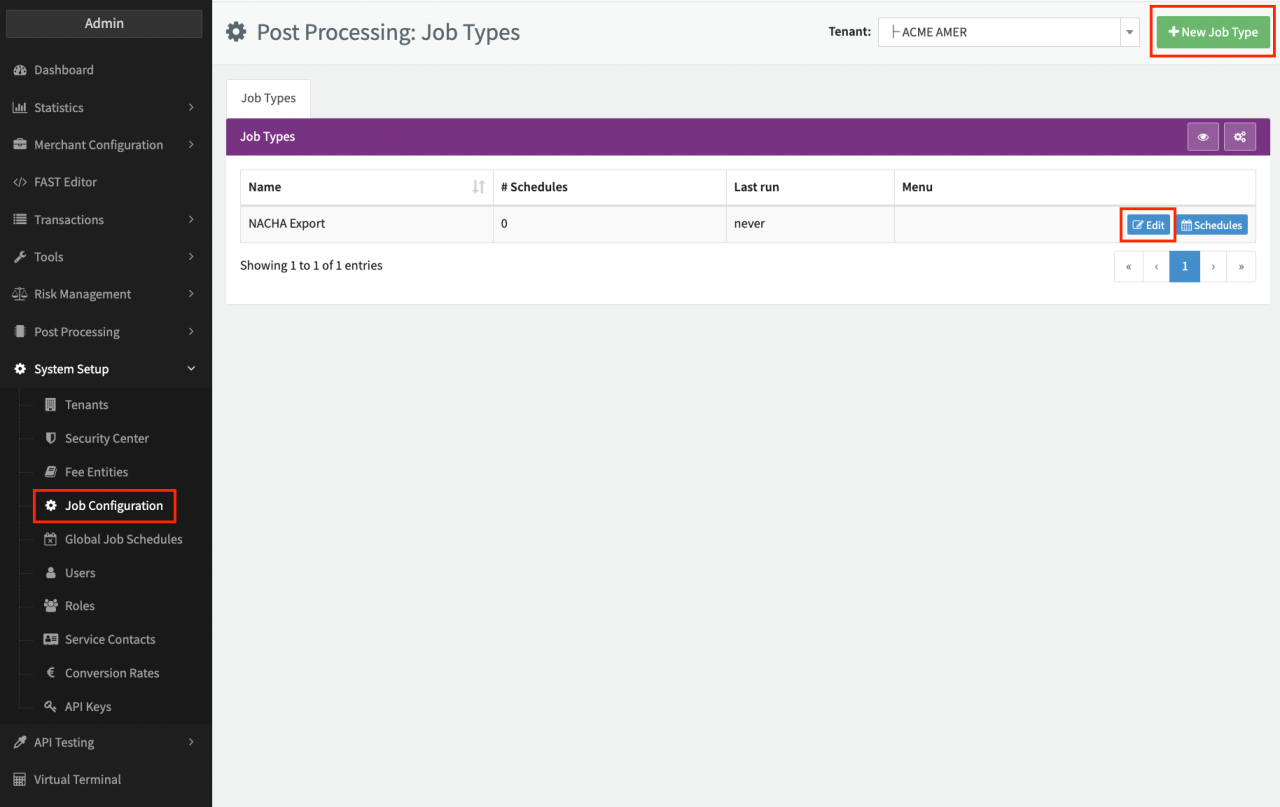The width and height of the screenshot is (1280, 807).
Task: Open the Tenant dropdown selector
Action: tap(1008, 32)
